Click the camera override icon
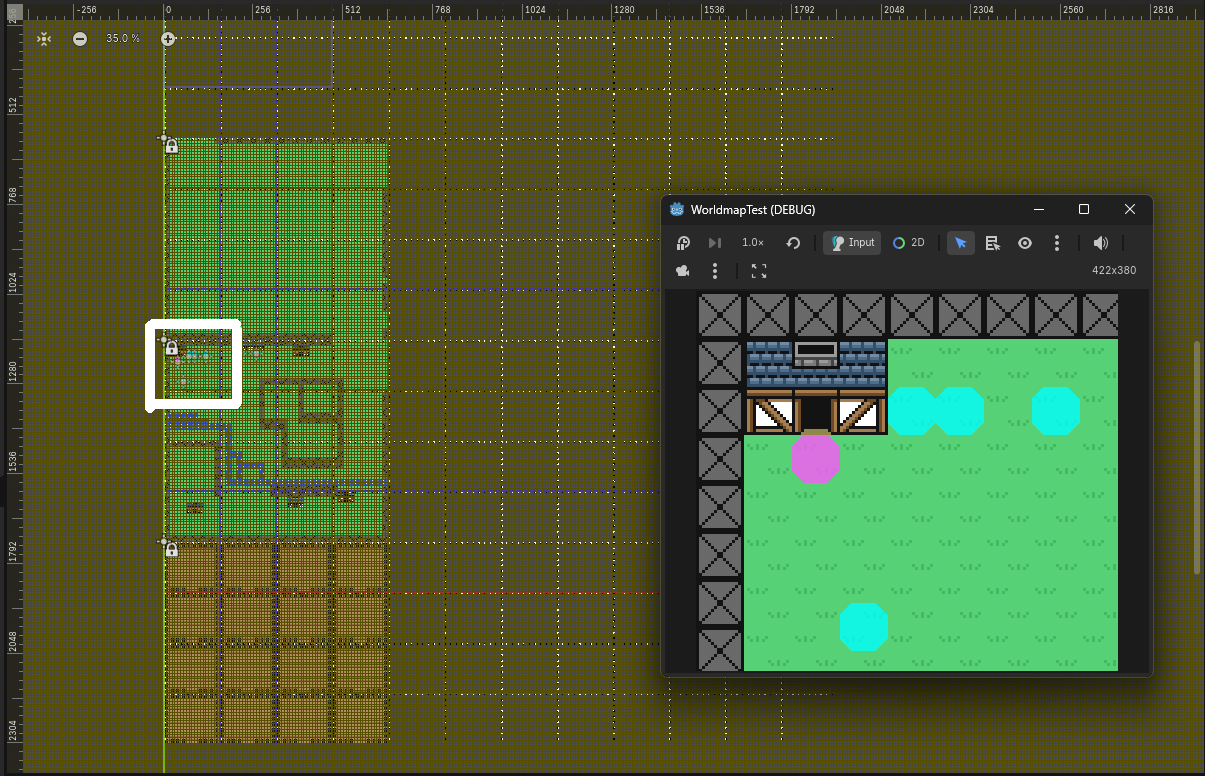Screen dimensions: 1205x776 [683, 271]
